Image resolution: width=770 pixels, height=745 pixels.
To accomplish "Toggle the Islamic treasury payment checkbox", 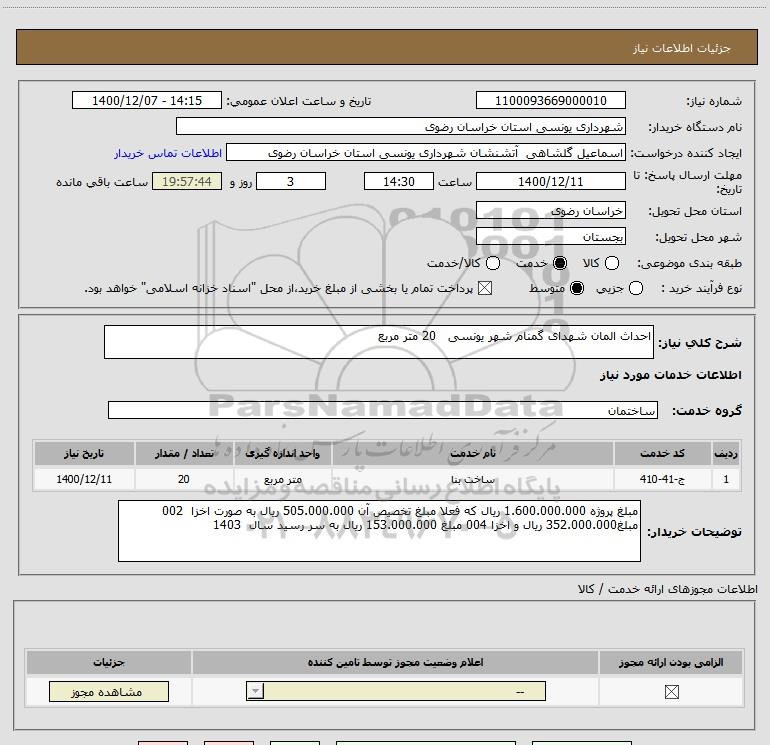I will [x=485, y=288].
